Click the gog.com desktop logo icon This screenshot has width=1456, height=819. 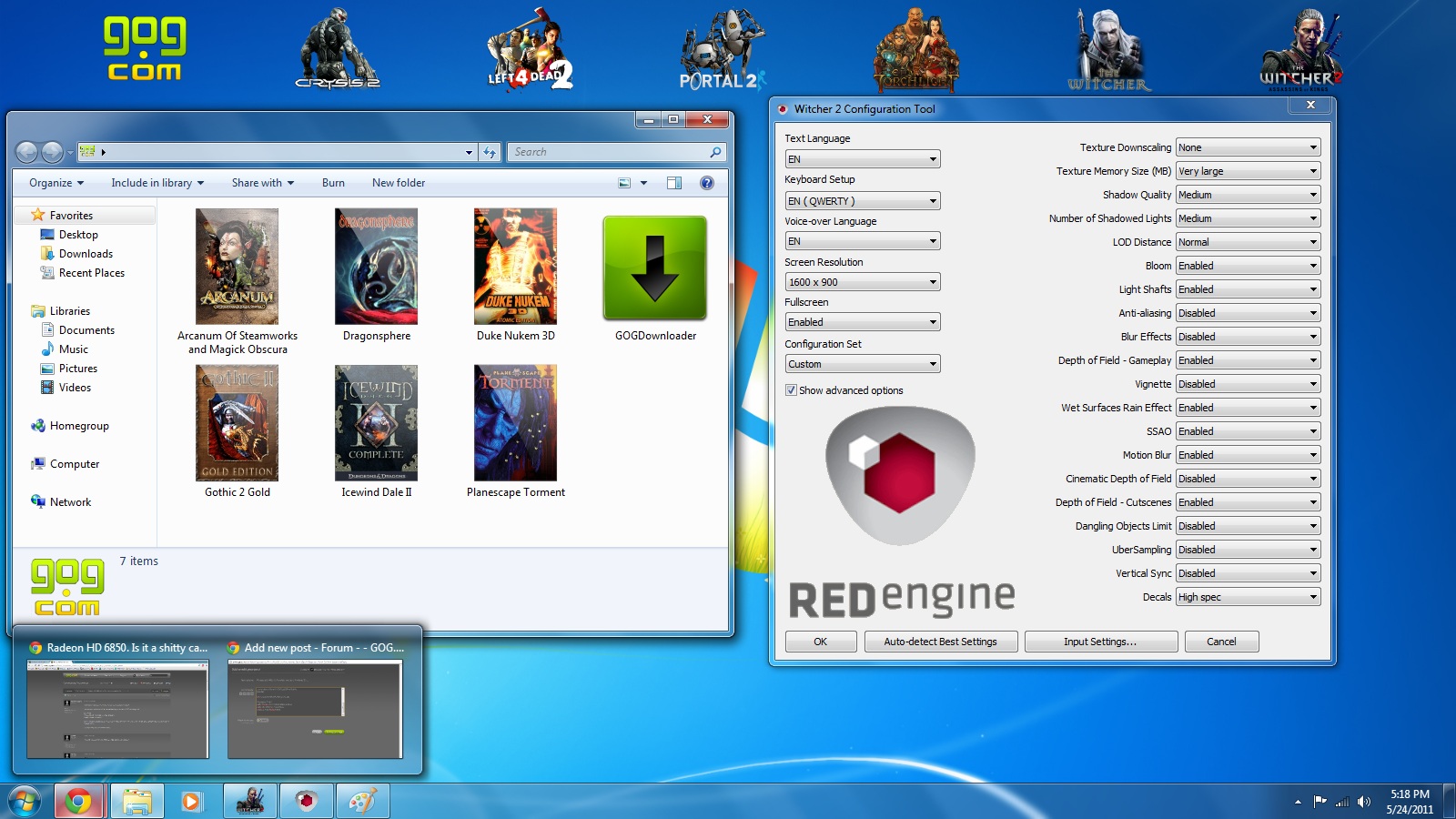click(145, 49)
